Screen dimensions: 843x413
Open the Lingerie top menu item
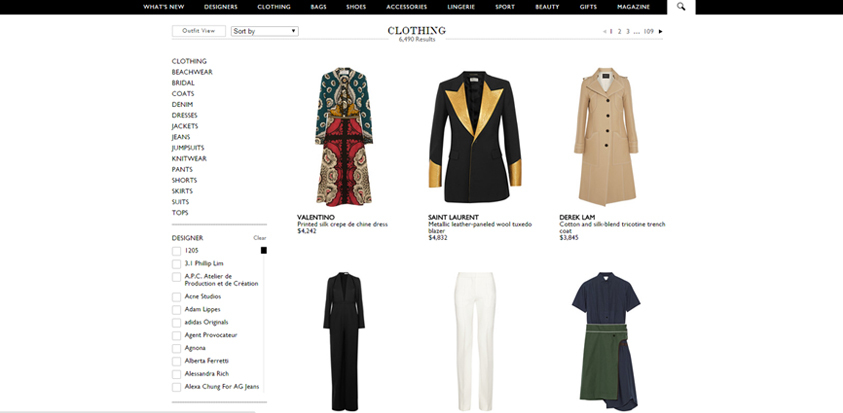tap(461, 7)
